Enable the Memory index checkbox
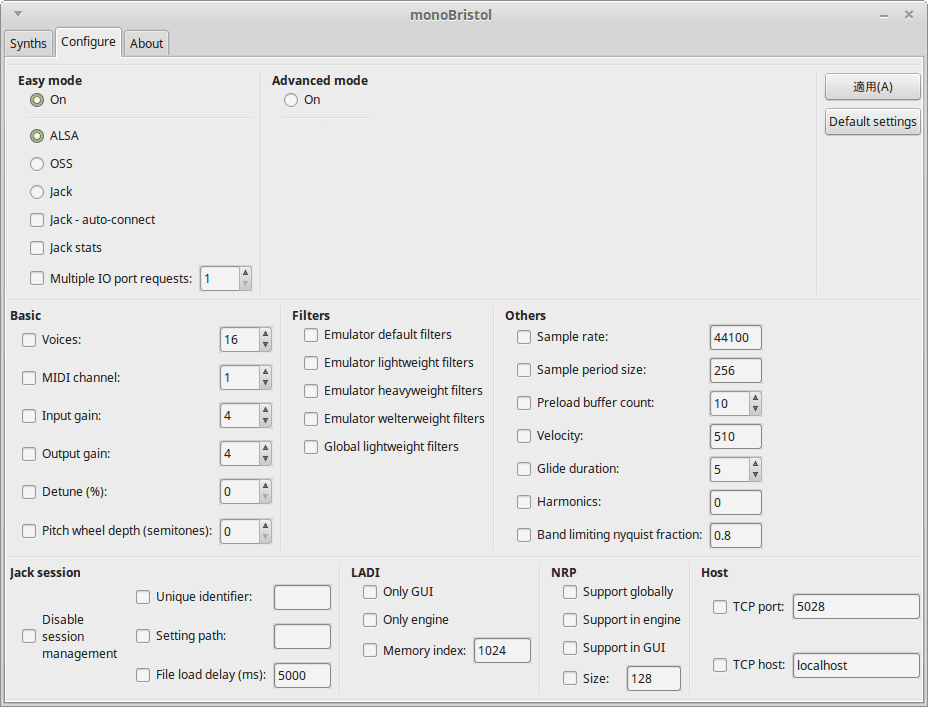The height and width of the screenshot is (707, 928). (370, 650)
